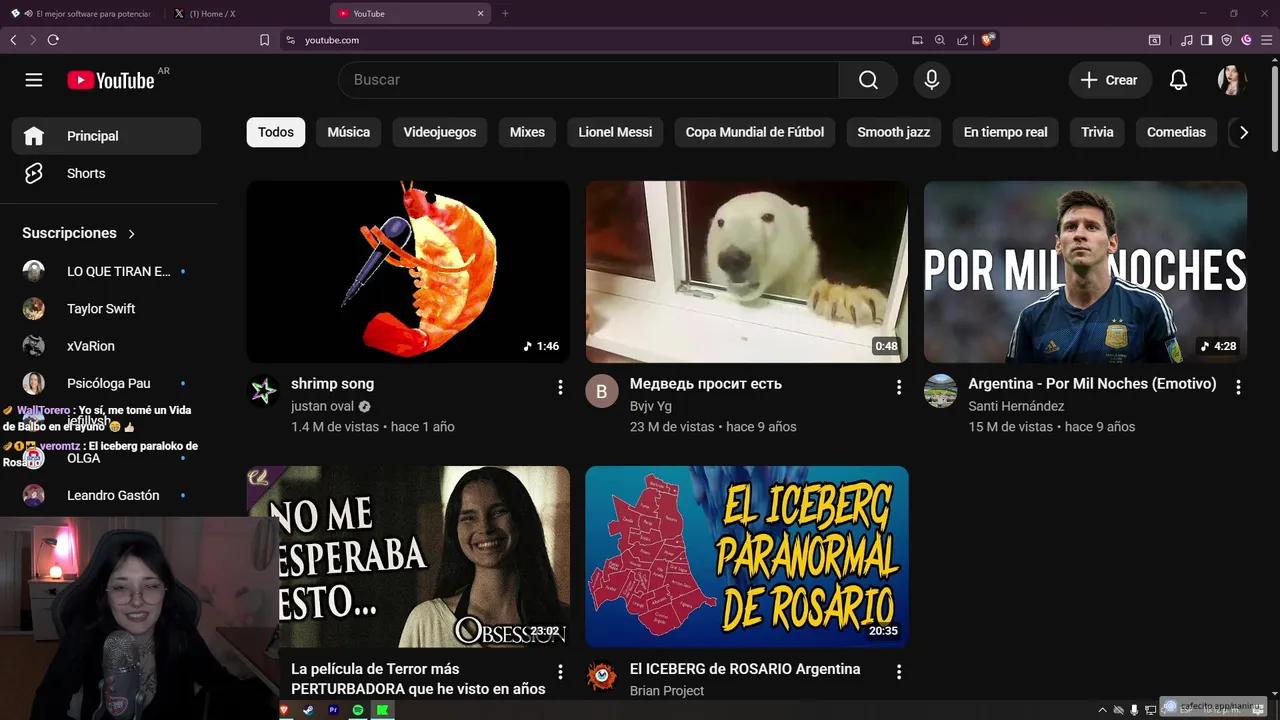Open El ICEBERG de ROSARIO Argentina title
Screen dimensions: 1280x720
pos(745,669)
